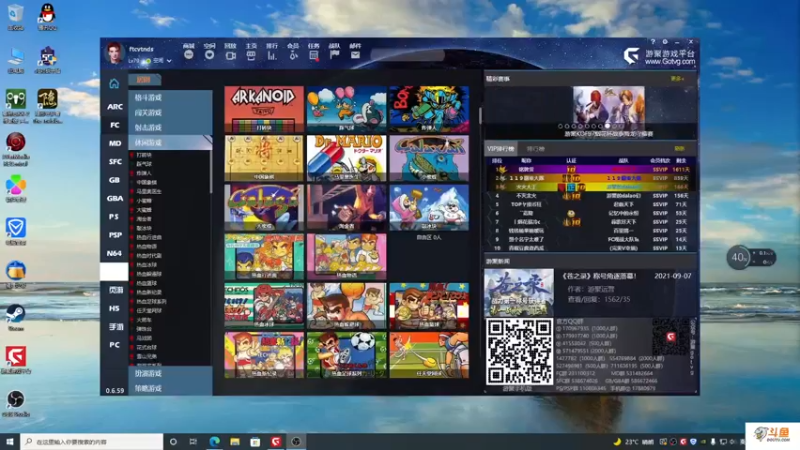The width and height of the screenshot is (800, 450).
Task: Open the KOF banner in events panel
Action: 609,108
